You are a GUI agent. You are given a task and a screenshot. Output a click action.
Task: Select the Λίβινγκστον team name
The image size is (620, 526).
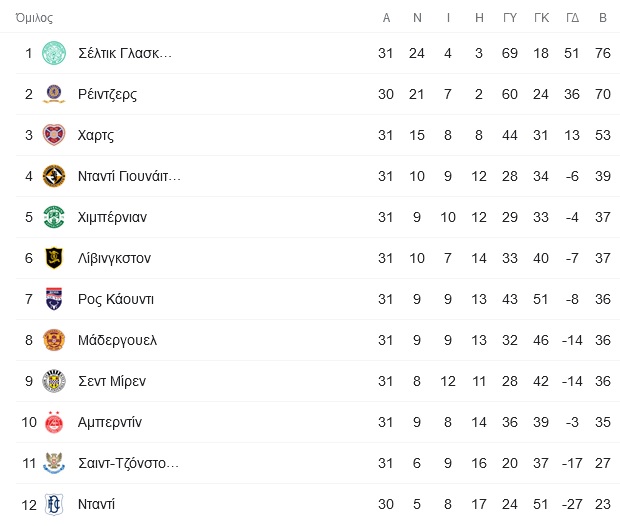coord(114,258)
